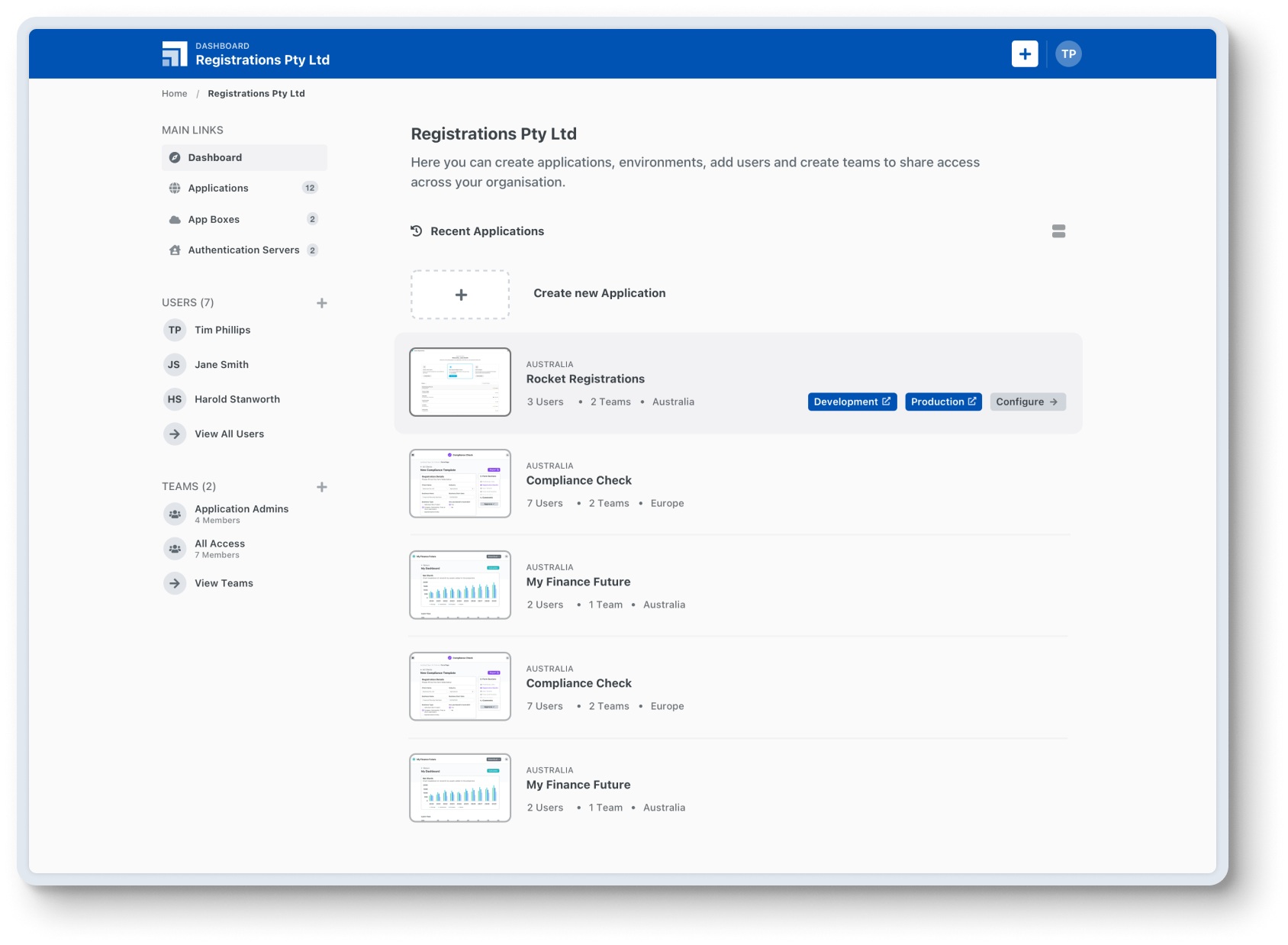Open first My Finance Future thumbnail
Viewport: 1288px width, 945px height.
pos(460,585)
